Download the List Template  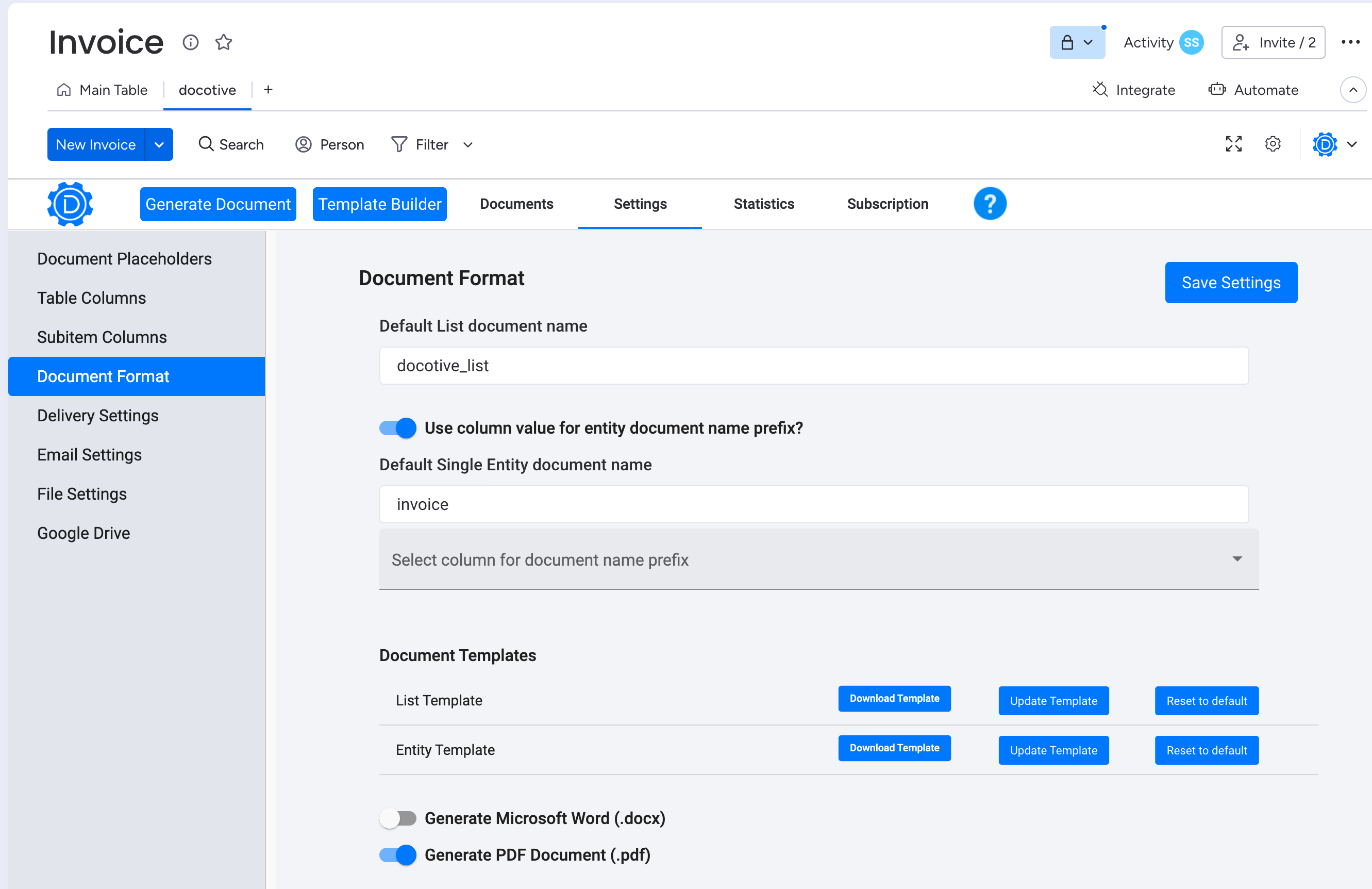pos(894,699)
